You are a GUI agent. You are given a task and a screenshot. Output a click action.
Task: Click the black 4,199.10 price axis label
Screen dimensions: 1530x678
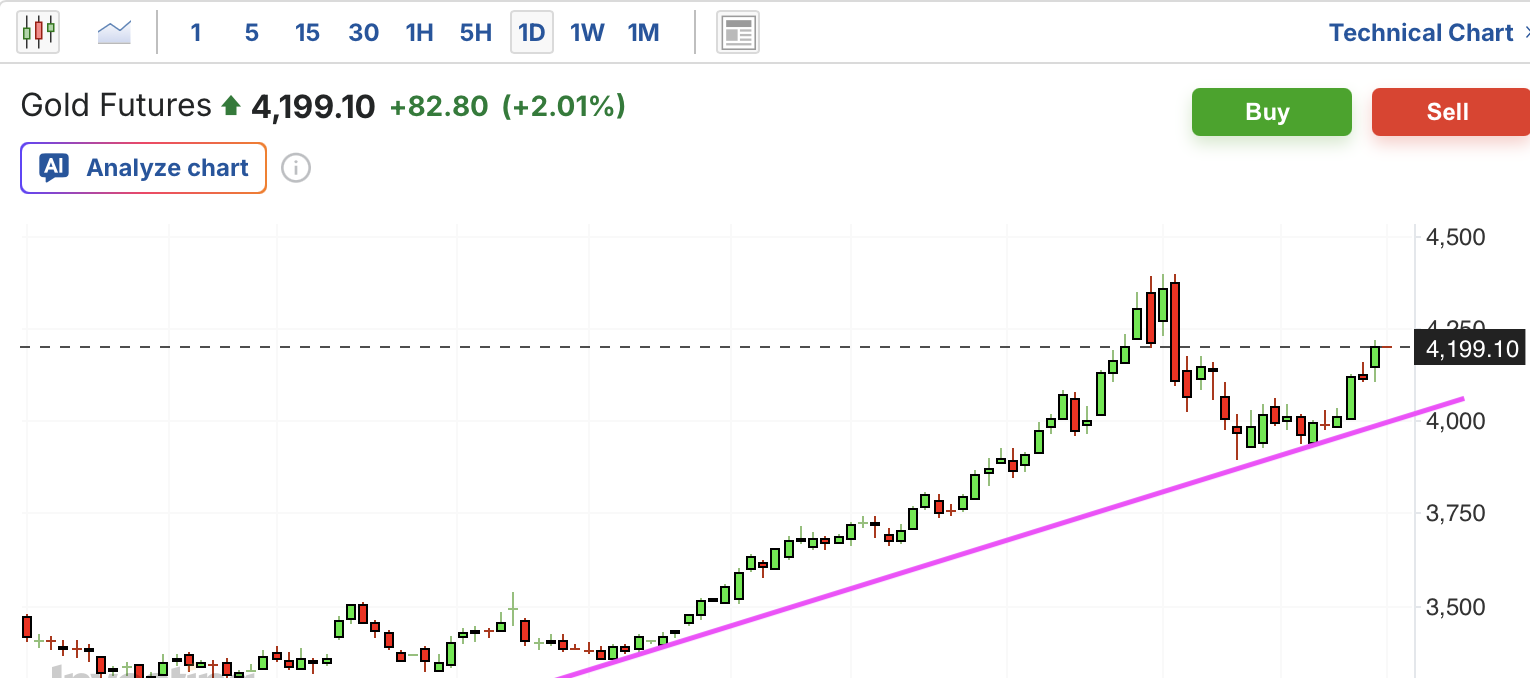pos(1471,349)
